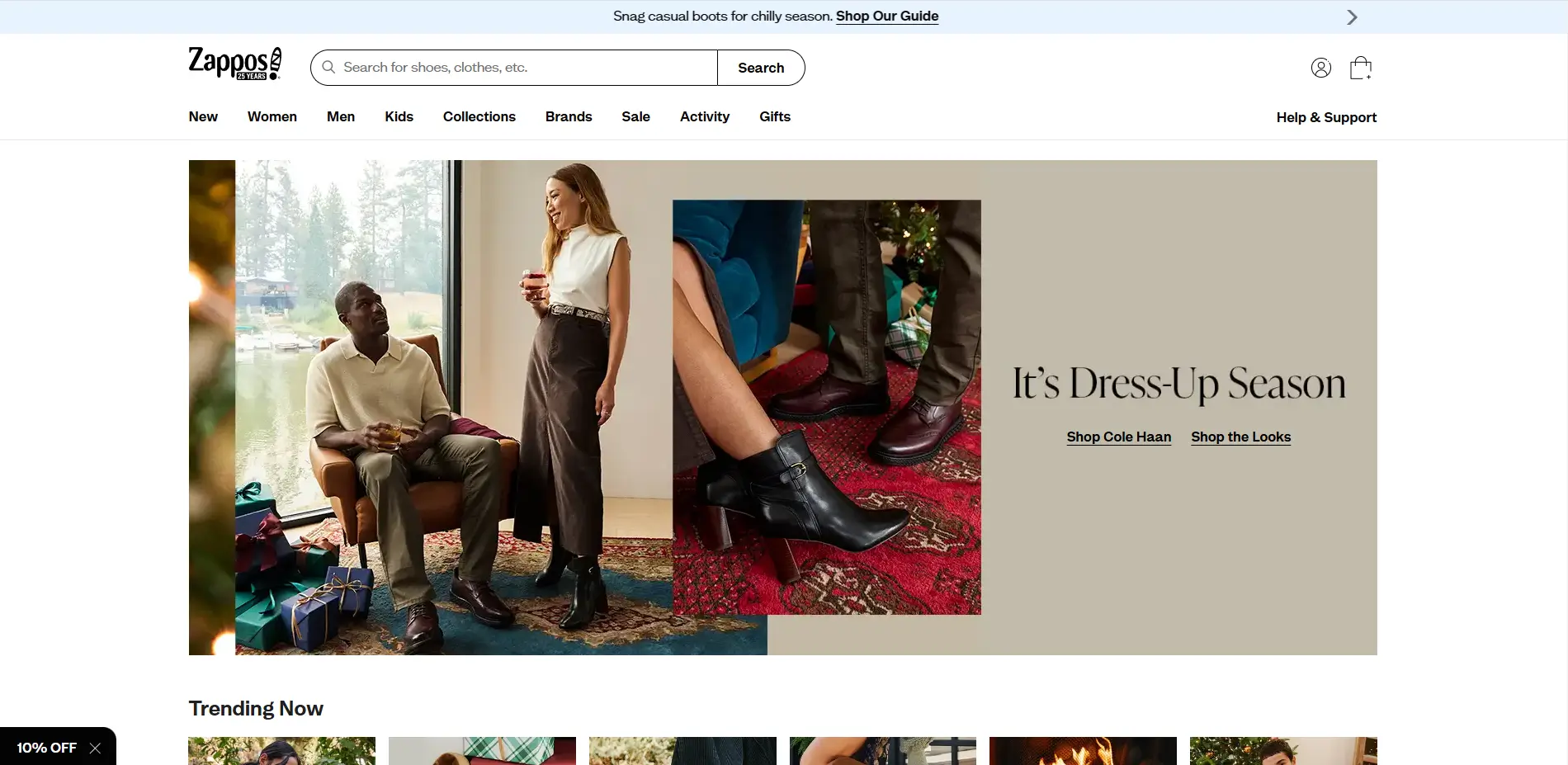Screen dimensions: 1568x765
Task: Follow the Shop Our Guide link
Action: (887, 16)
